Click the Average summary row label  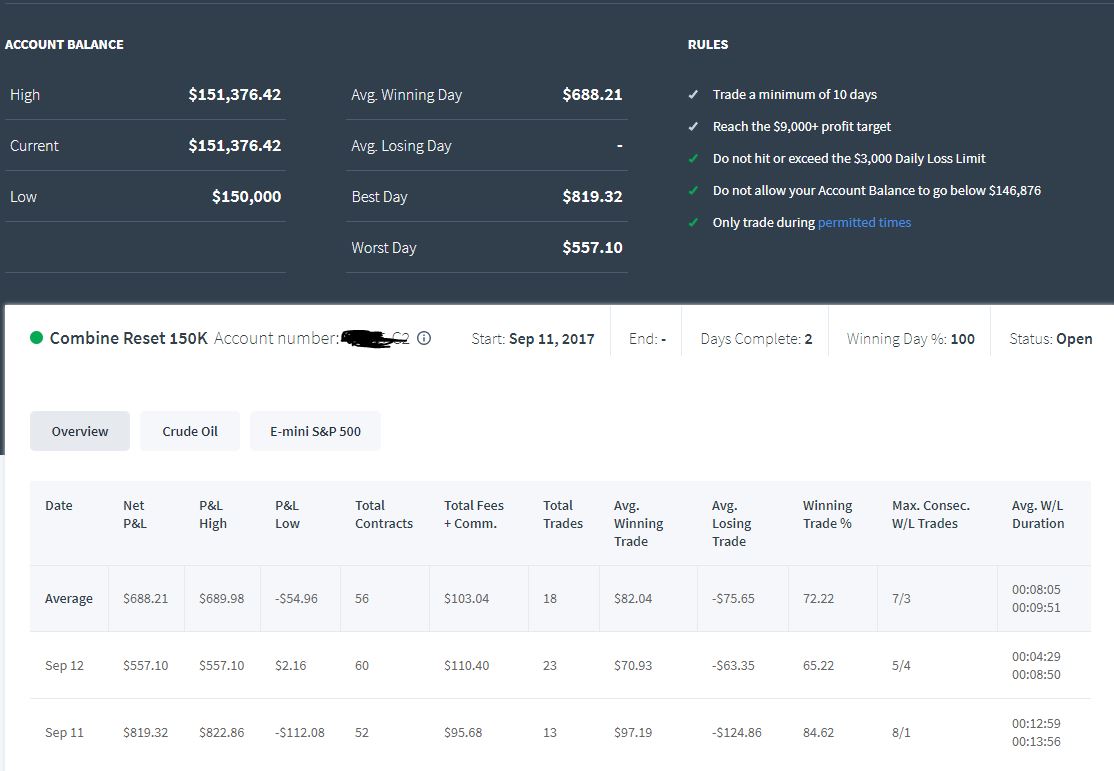69,598
